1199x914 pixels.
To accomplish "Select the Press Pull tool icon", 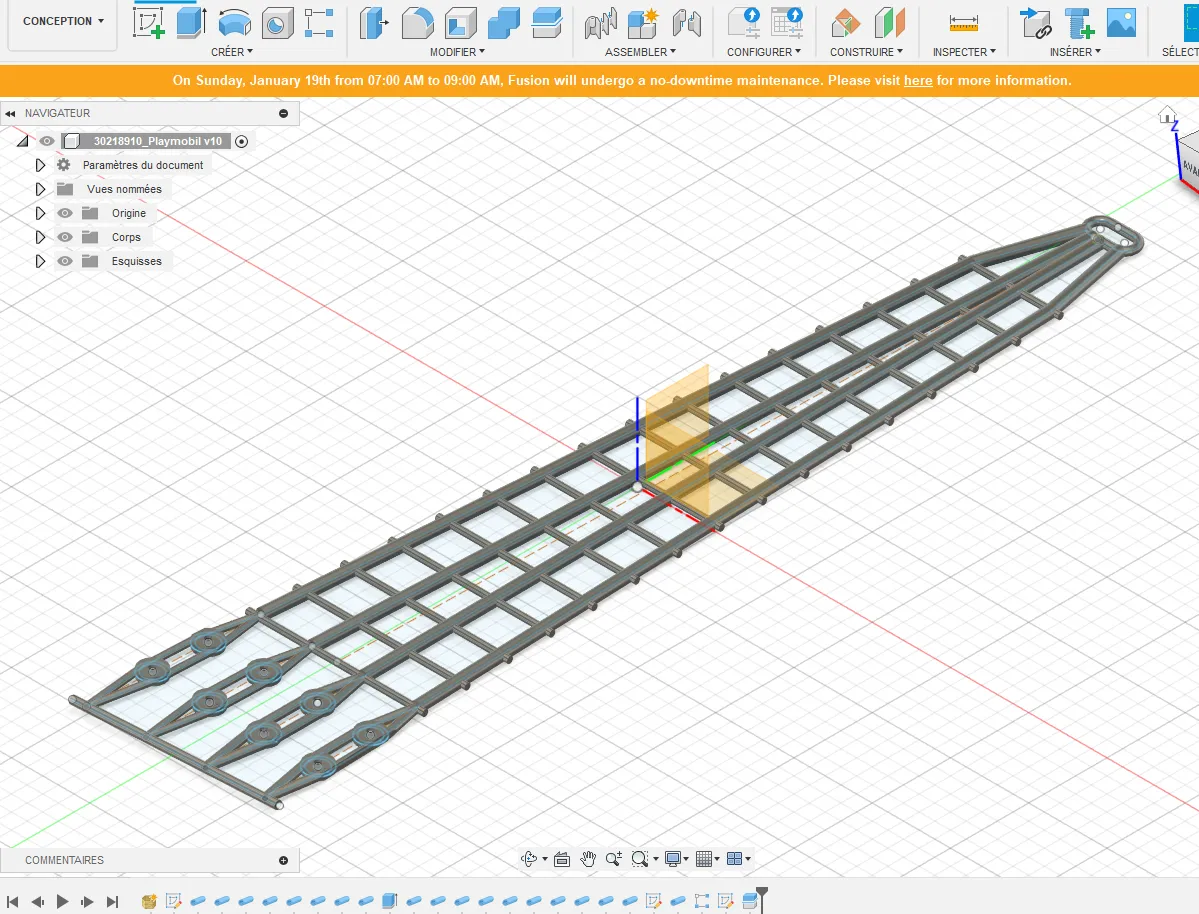I will point(374,23).
